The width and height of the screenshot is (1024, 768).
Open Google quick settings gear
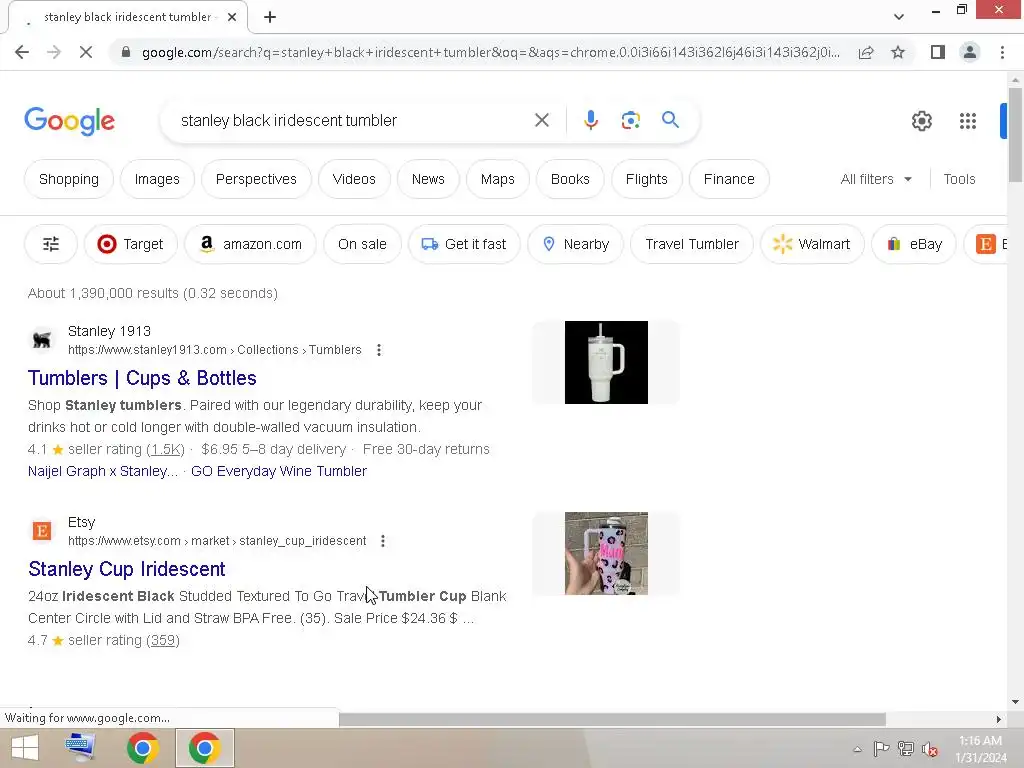921,121
